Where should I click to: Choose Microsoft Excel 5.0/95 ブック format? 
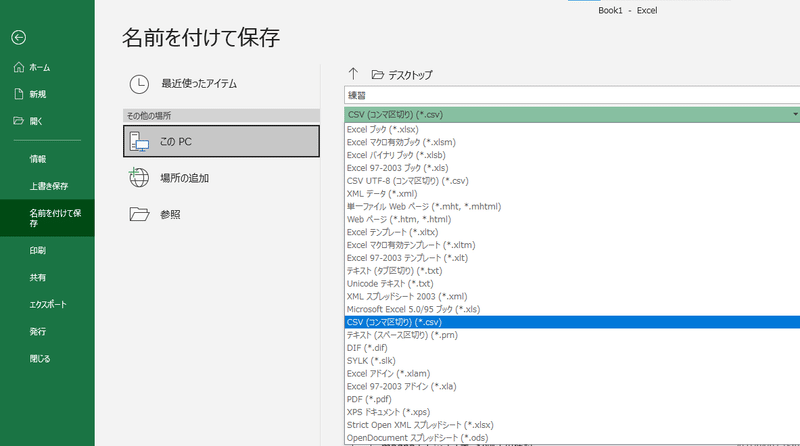(413, 309)
